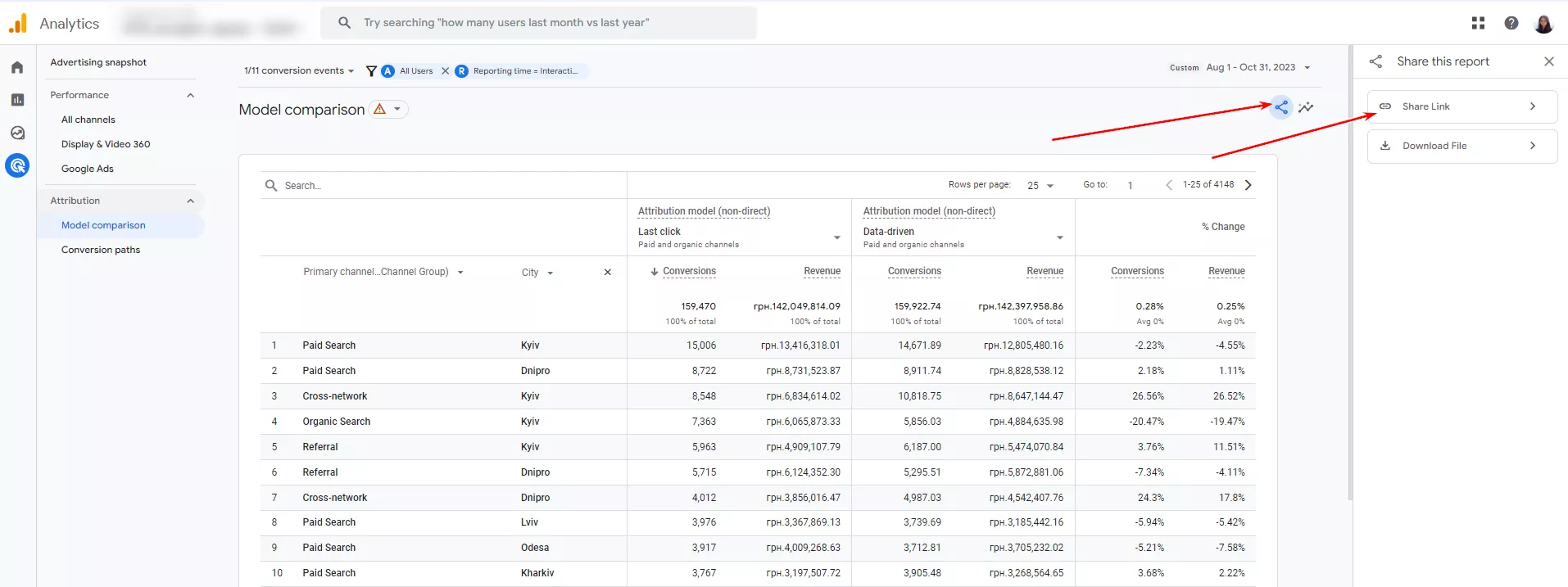Click the Share Link option
Image resolution: width=1568 pixels, height=587 pixels.
point(1462,106)
